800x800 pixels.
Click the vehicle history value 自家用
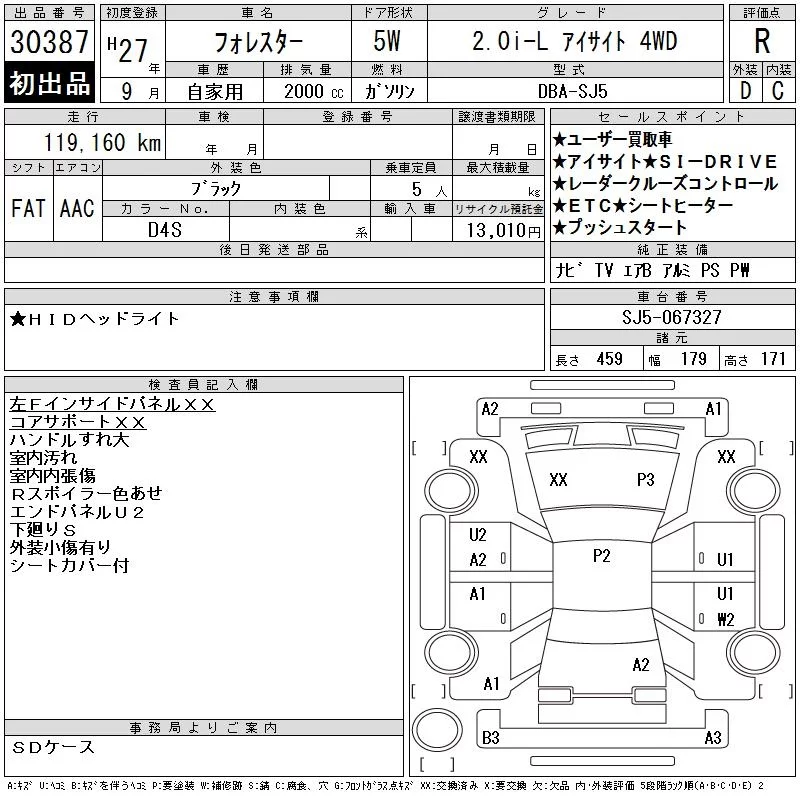click(x=215, y=92)
